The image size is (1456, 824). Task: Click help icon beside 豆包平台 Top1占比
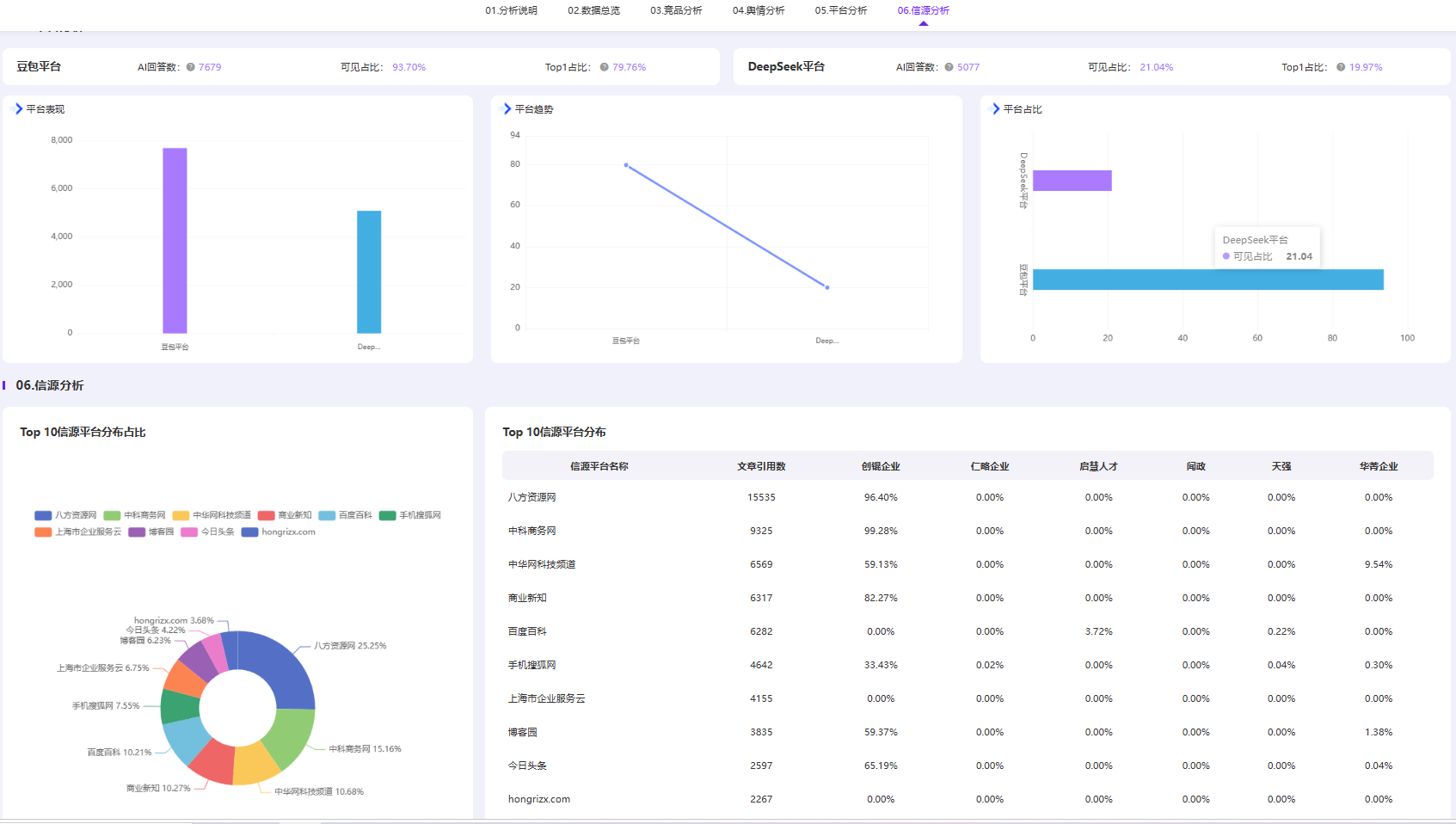pos(604,67)
